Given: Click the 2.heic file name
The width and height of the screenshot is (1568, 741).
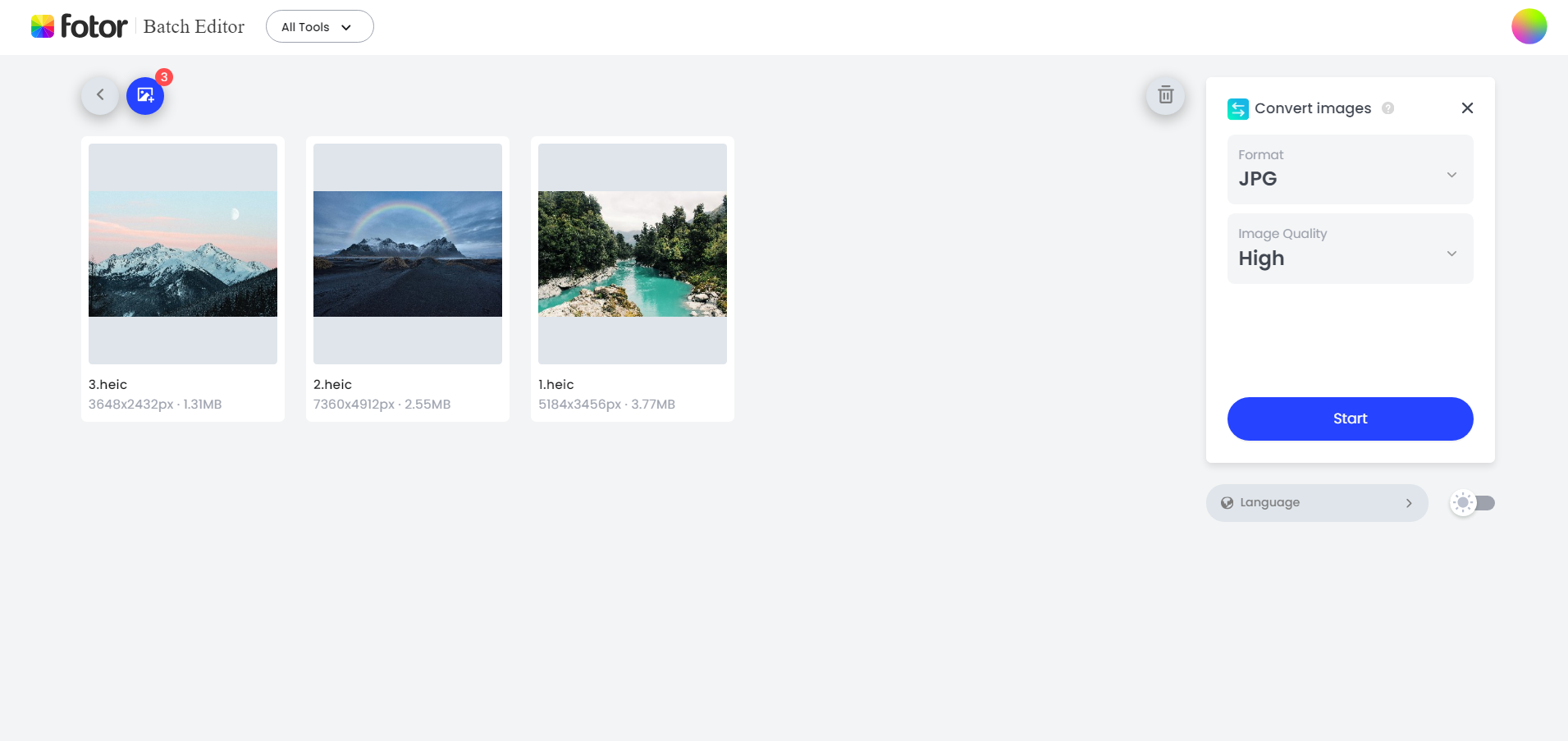Looking at the screenshot, I should 332,384.
